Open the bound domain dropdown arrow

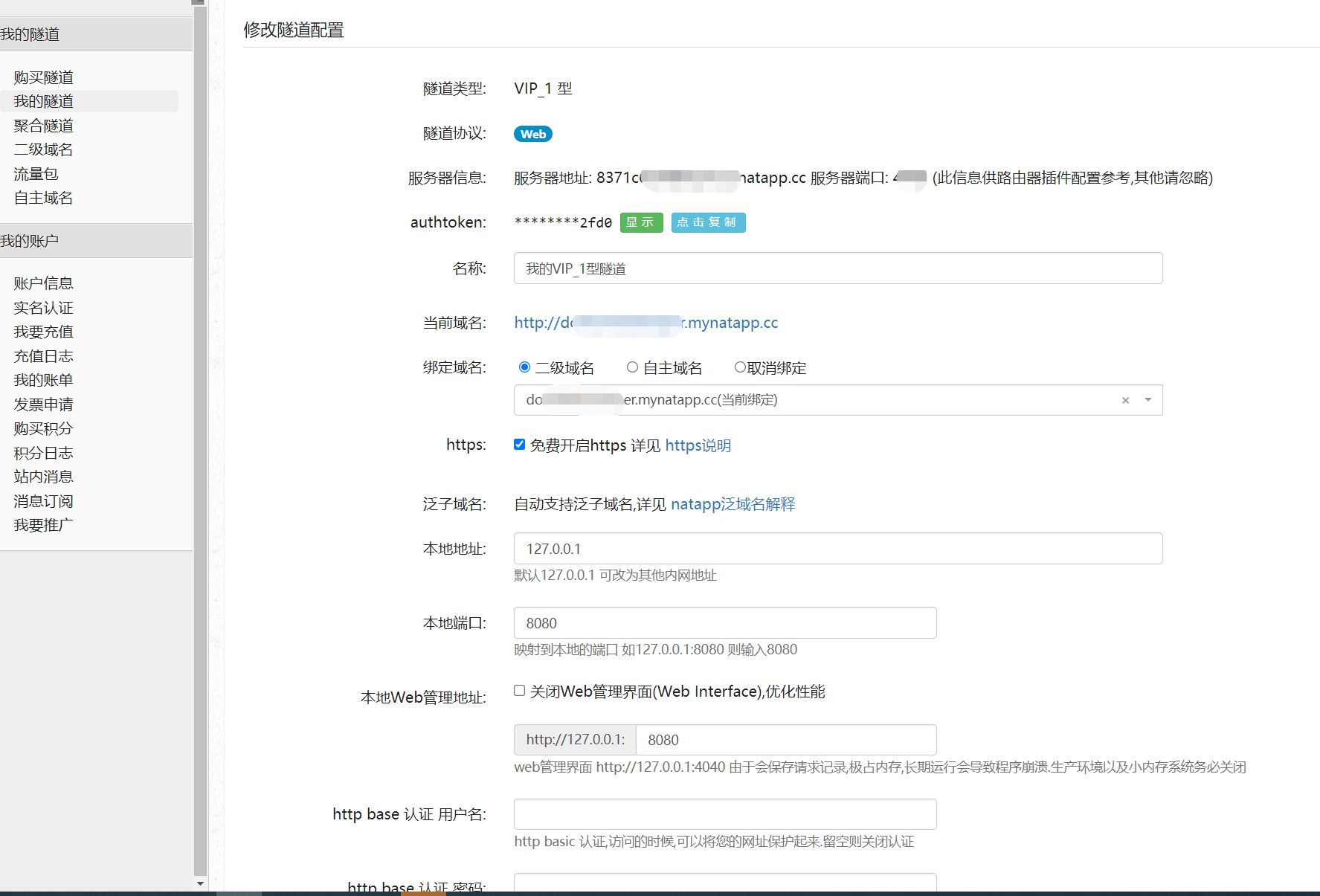click(1148, 400)
